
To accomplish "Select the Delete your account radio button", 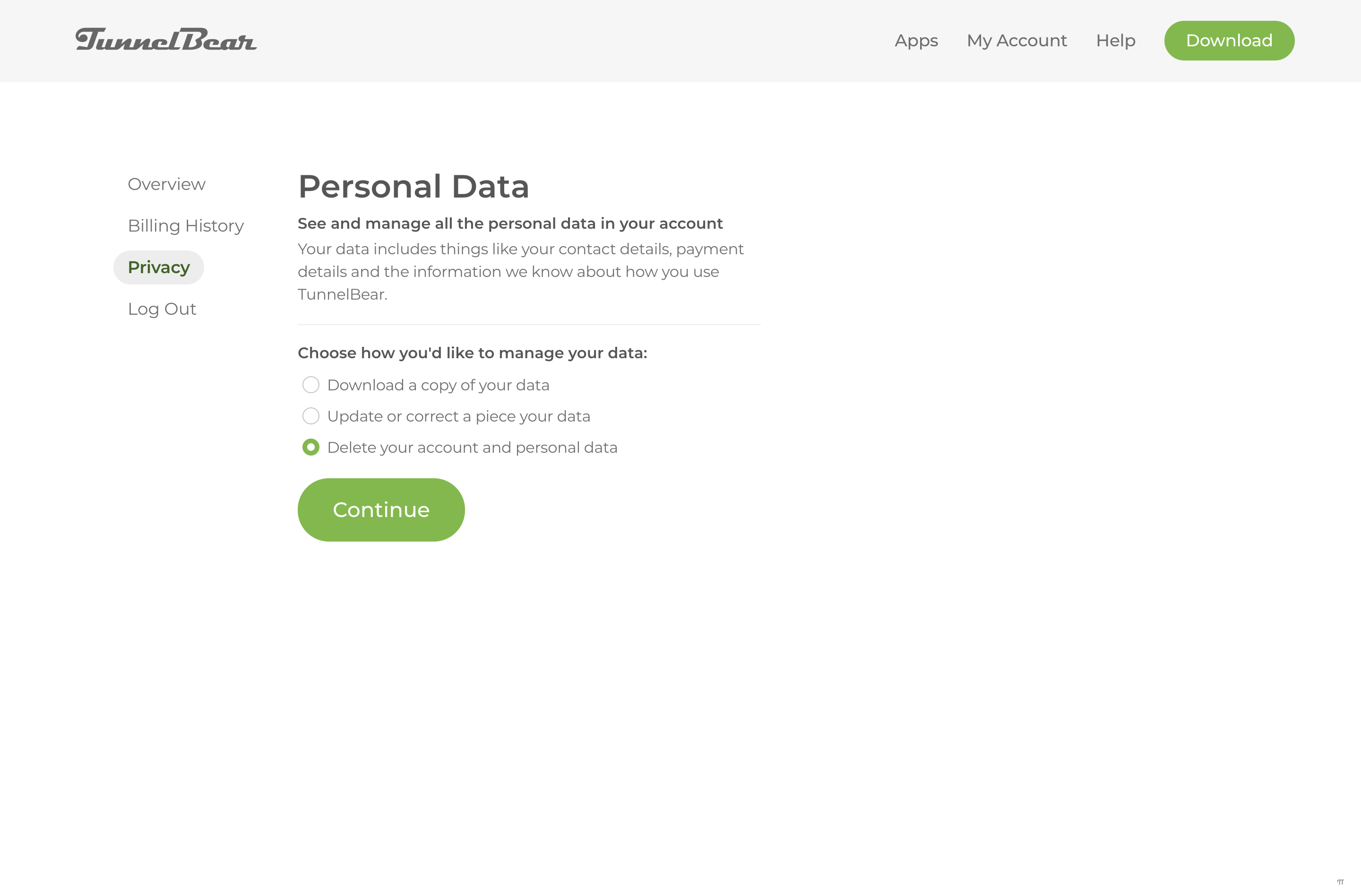I will point(310,447).
